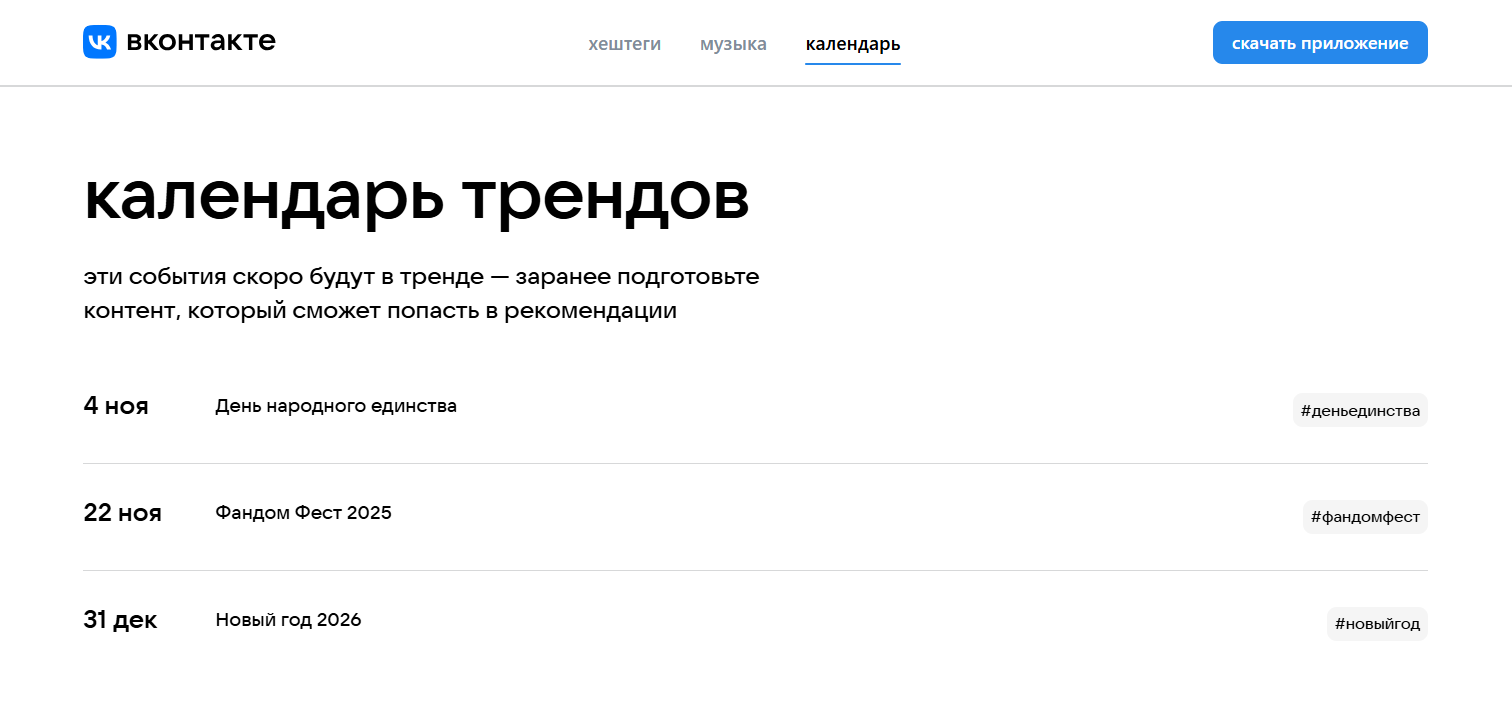The height and width of the screenshot is (720, 1512).
Task: Select the Новый год 2026 event
Action: tap(288, 620)
